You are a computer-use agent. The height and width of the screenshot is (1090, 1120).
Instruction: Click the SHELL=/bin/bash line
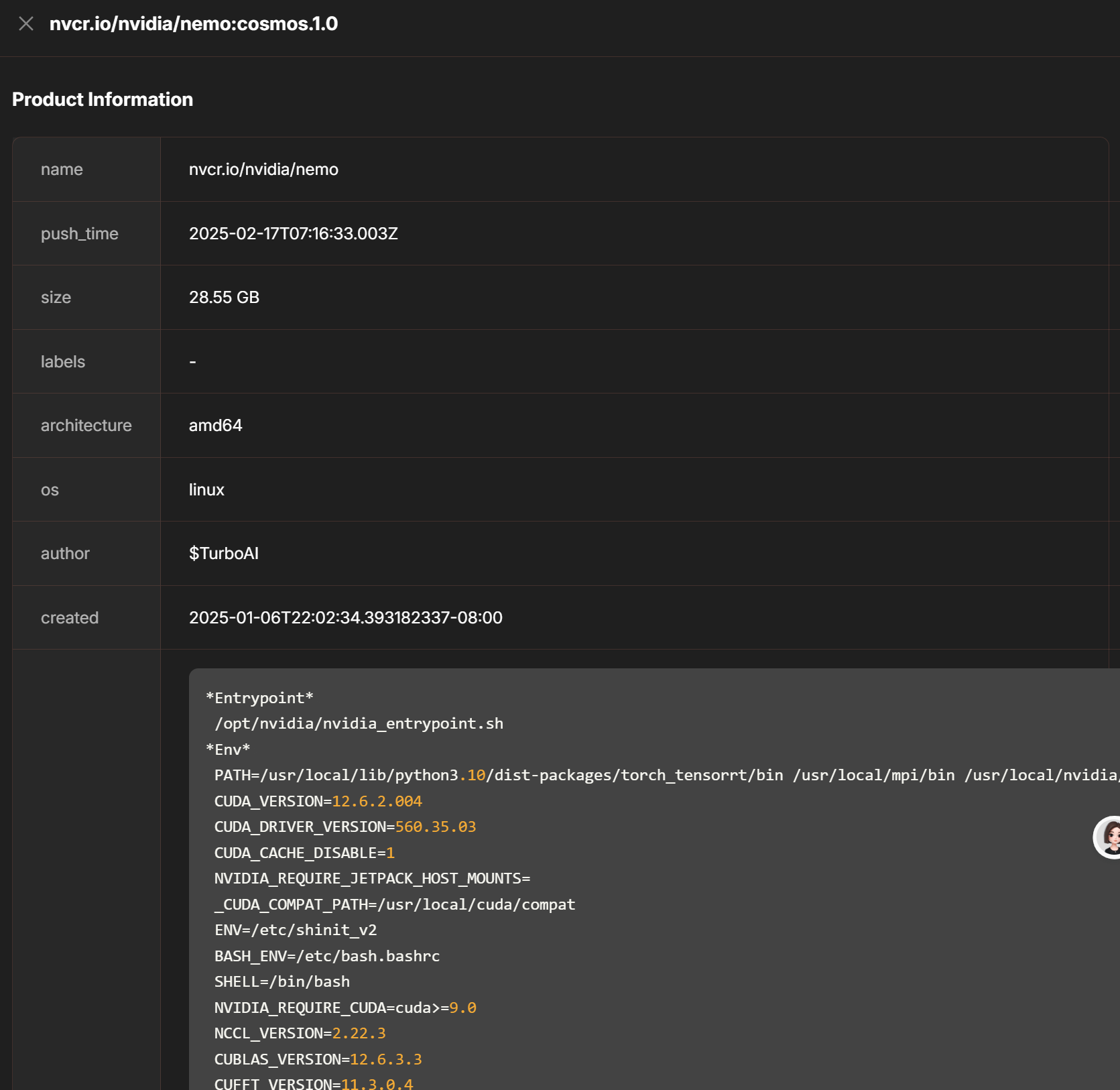282,982
